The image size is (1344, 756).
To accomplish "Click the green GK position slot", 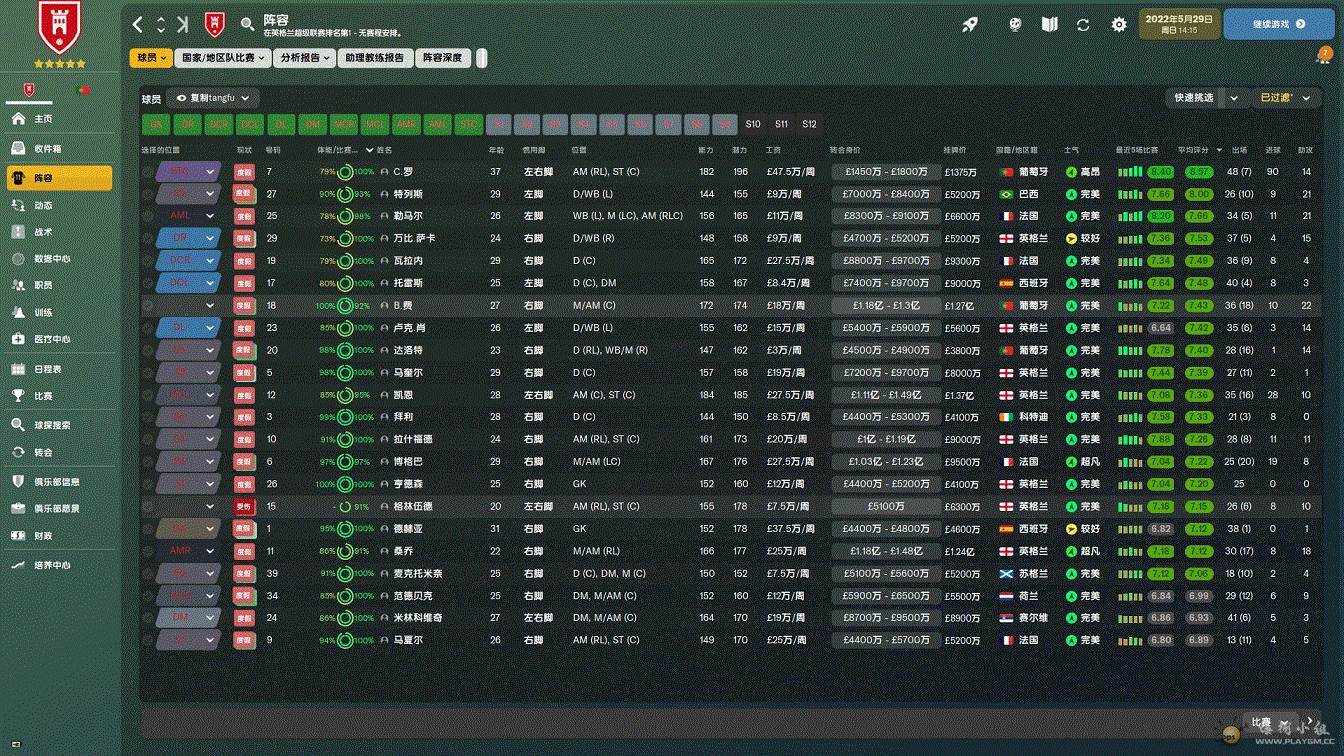I will click(156, 124).
